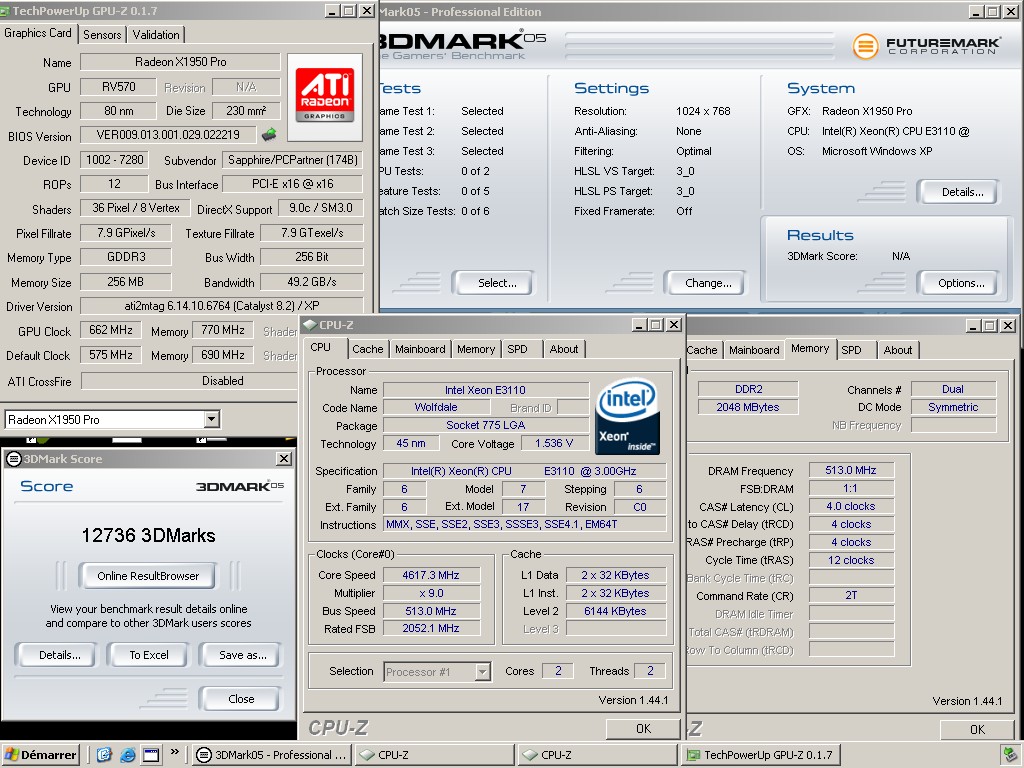This screenshot has height=768, width=1024.
Task: Click the BIOS Version field in GPU-Z
Action: (x=168, y=135)
